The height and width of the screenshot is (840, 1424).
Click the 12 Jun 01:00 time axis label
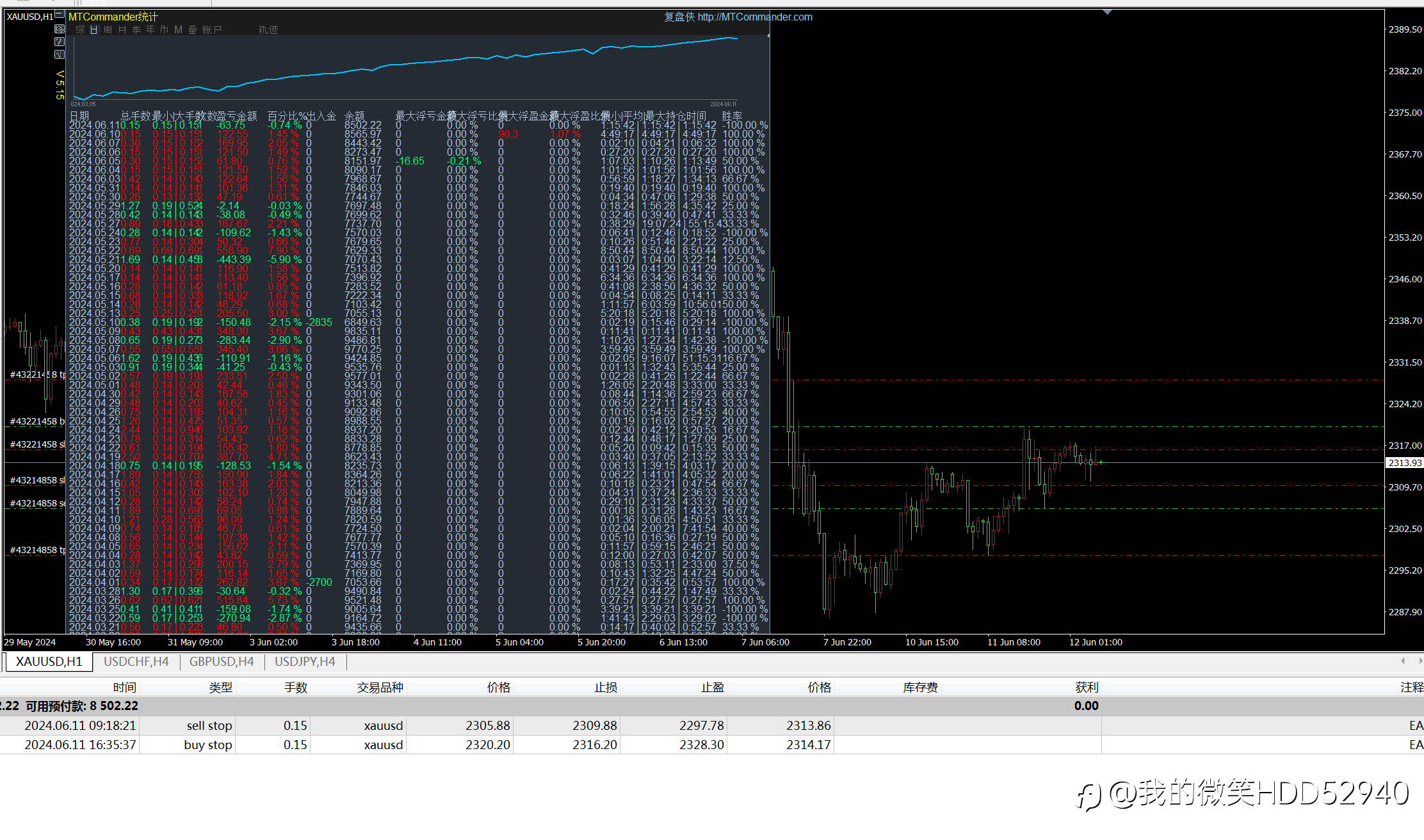point(1096,642)
